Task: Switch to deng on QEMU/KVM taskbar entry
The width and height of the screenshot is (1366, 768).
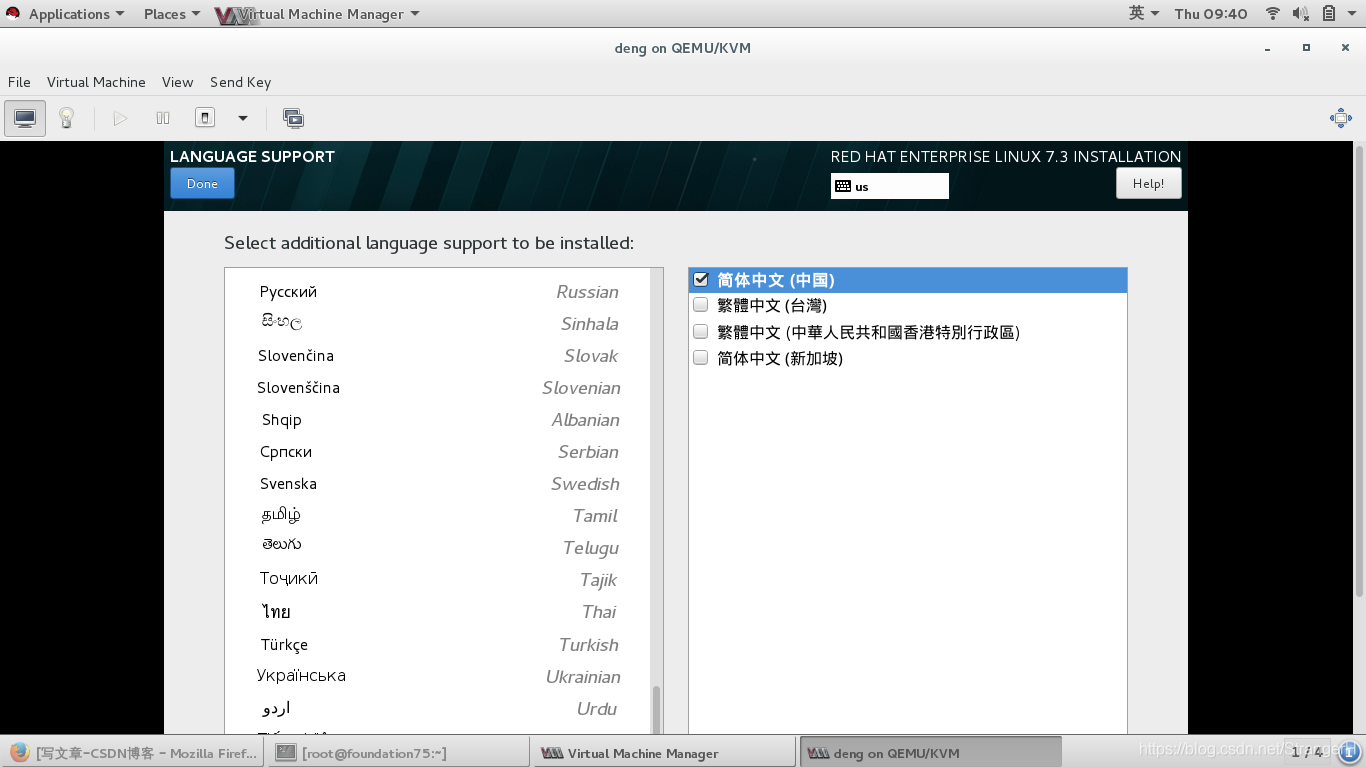Action: pyautogui.click(x=931, y=753)
